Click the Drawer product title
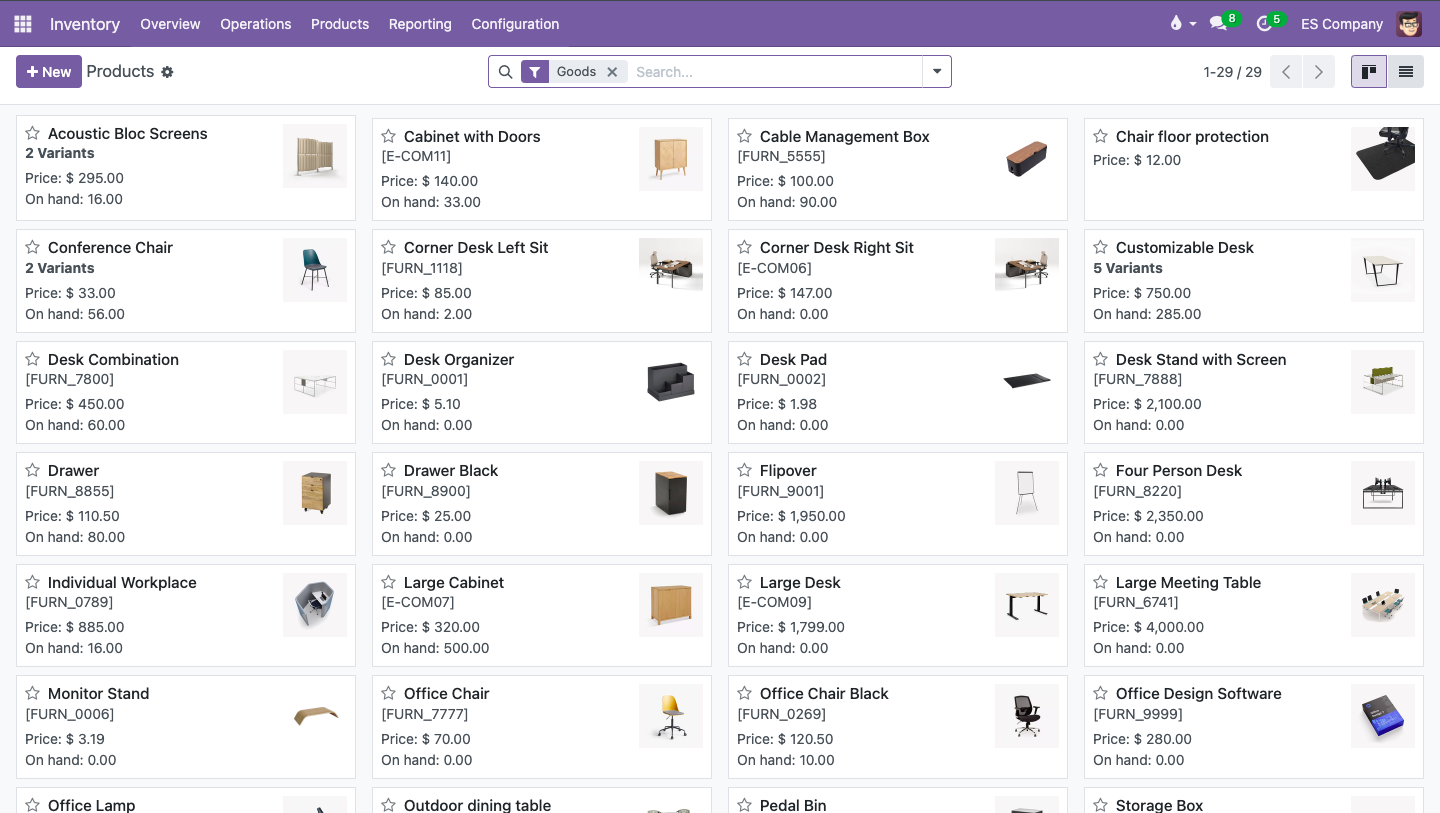The height and width of the screenshot is (813, 1440). [x=74, y=470]
